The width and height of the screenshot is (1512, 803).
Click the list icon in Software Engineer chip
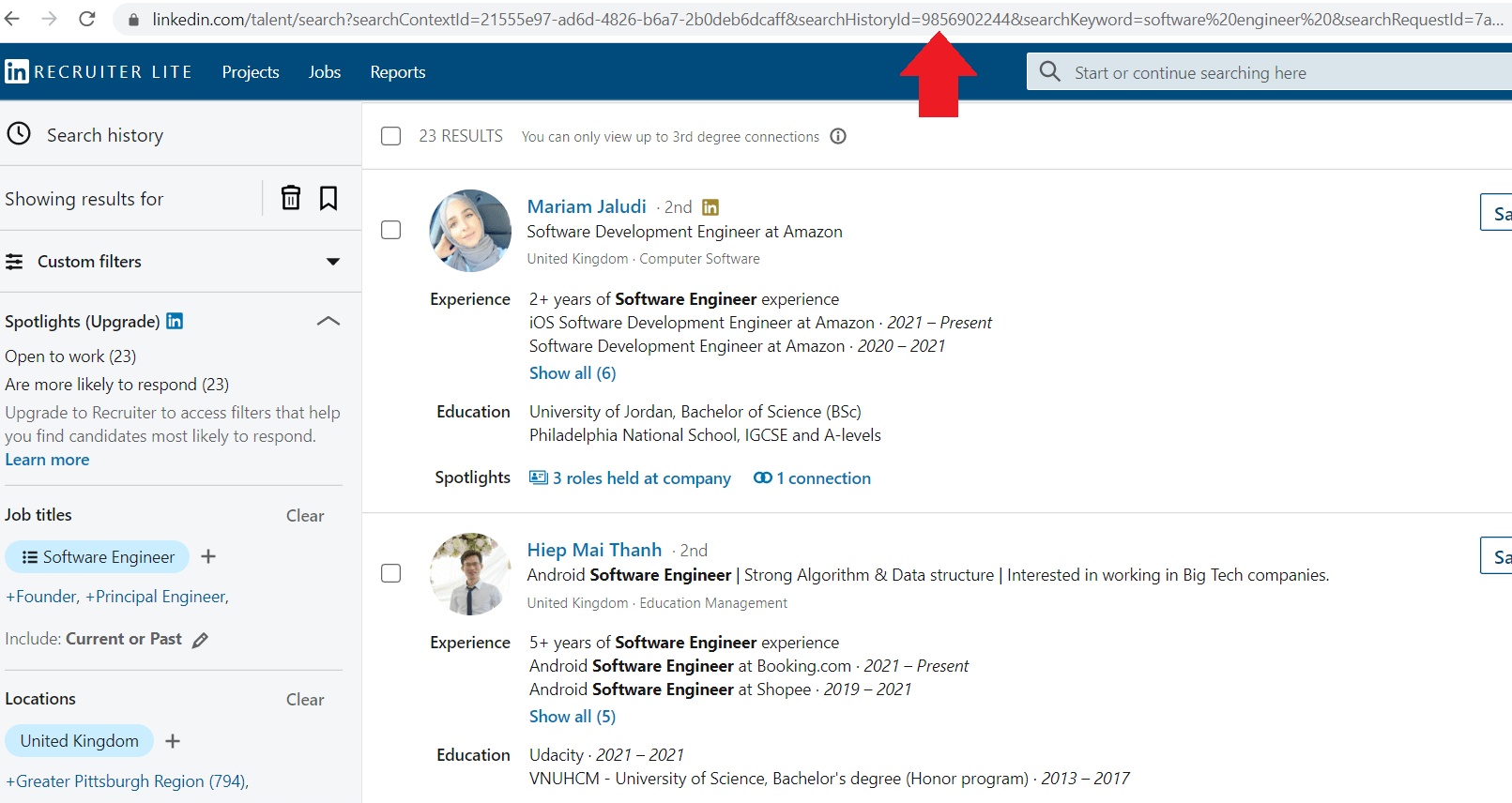pyautogui.click(x=30, y=557)
